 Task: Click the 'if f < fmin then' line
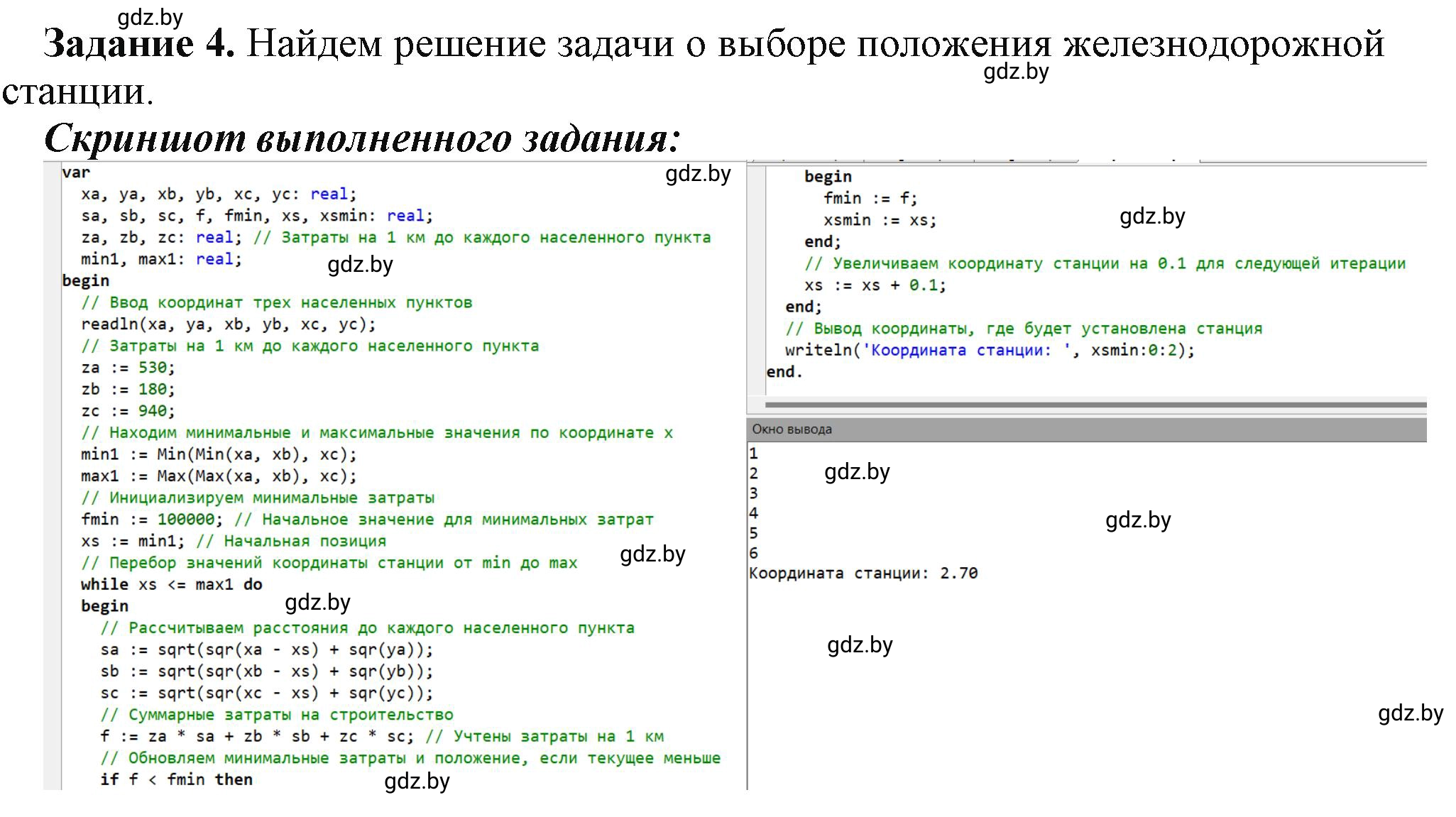coord(176,780)
